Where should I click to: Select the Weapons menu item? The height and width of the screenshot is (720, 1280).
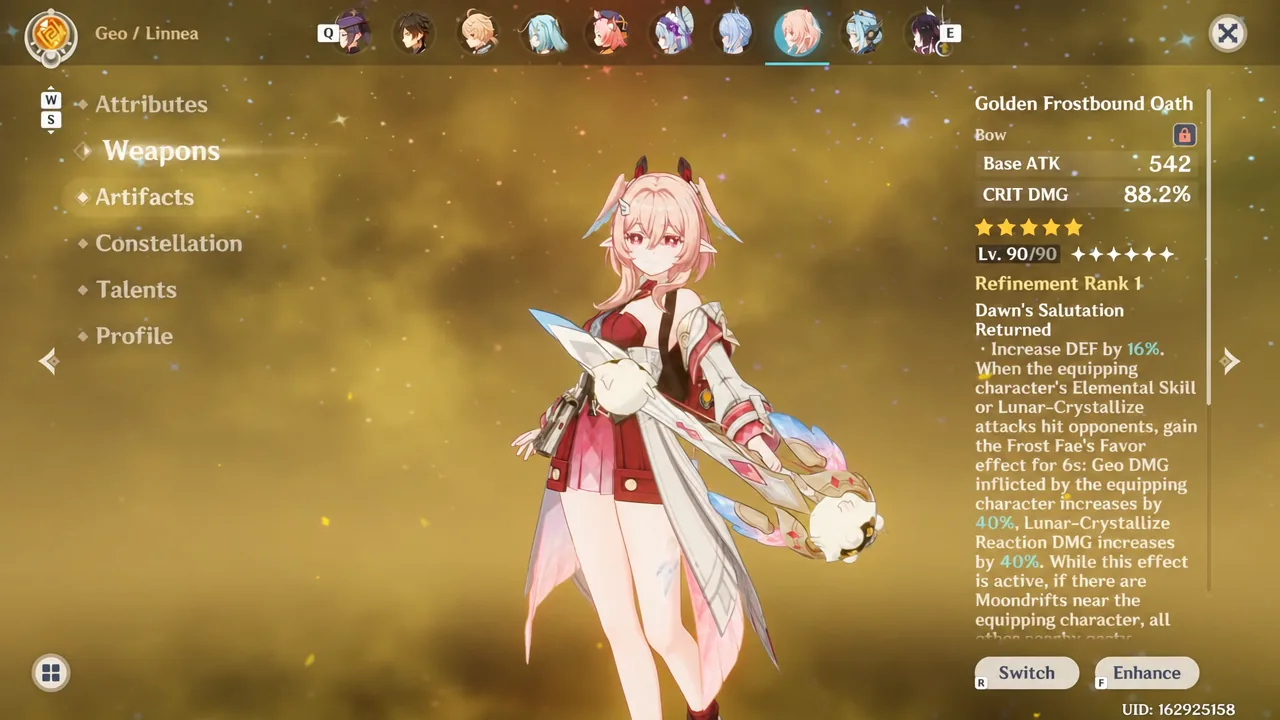(x=161, y=151)
